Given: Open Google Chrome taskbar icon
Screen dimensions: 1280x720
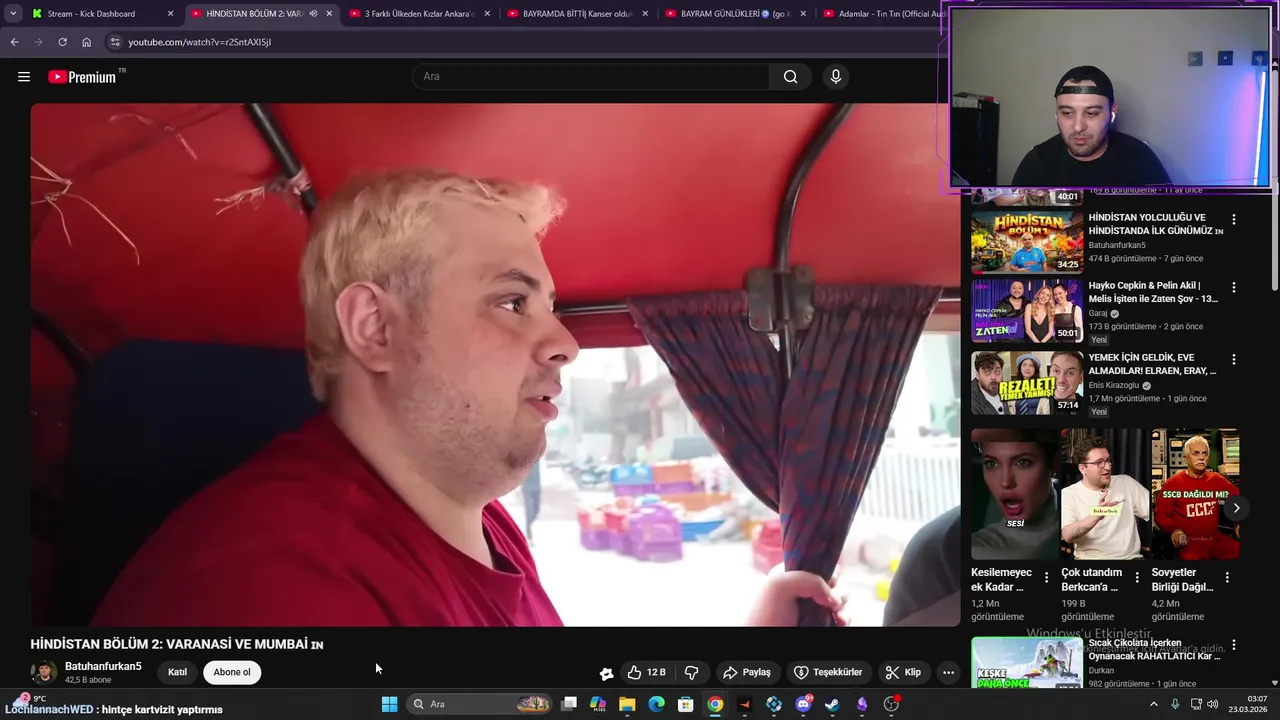Looking at the screenshot, I should [715, 704].
